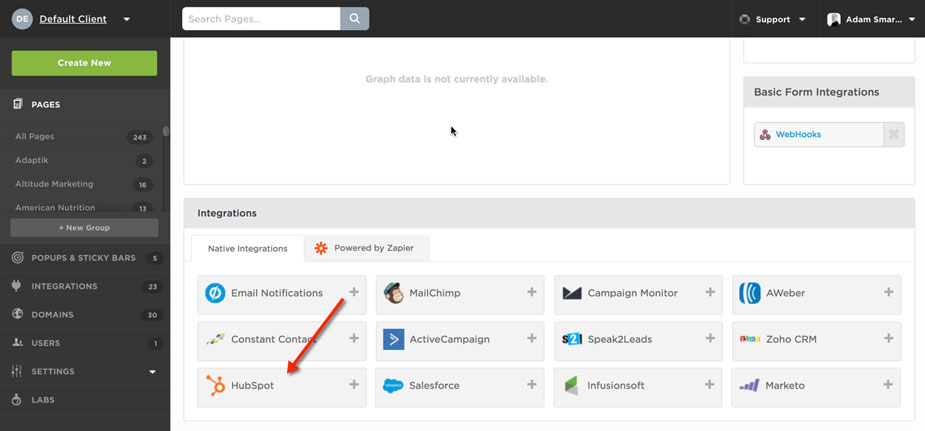Add ActiveCampaign integration with plus
Screen dimensions: 925x431
[532, 338]
